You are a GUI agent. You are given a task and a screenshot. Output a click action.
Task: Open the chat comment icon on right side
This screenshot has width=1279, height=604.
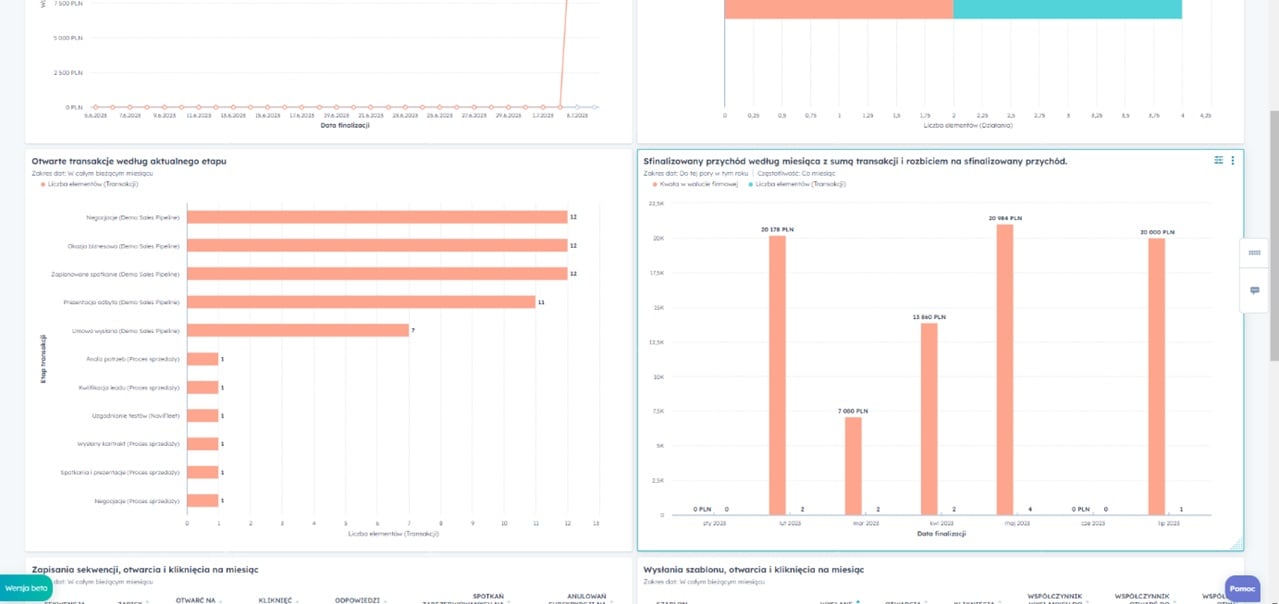click(x=1254, y=290)
